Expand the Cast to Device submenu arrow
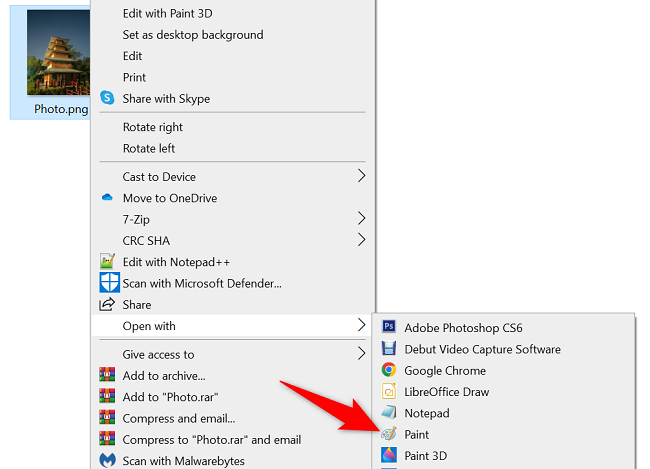Image resolution: width=650 pixels, height=469 pixels. click(x=361, y=177)
